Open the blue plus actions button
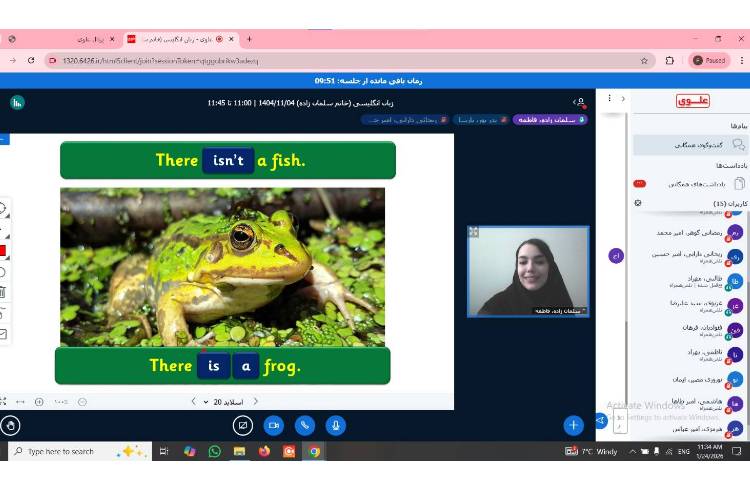Viewport: 750px width, 480px height. click(x=573, y=425)
